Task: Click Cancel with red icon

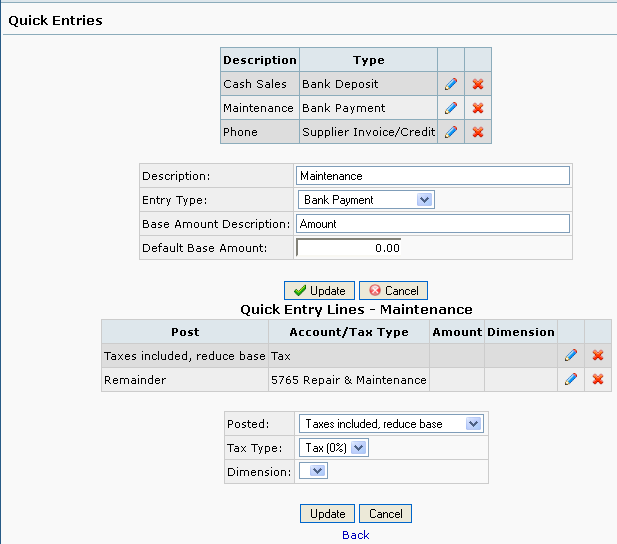Action: (x=393, y=291)
